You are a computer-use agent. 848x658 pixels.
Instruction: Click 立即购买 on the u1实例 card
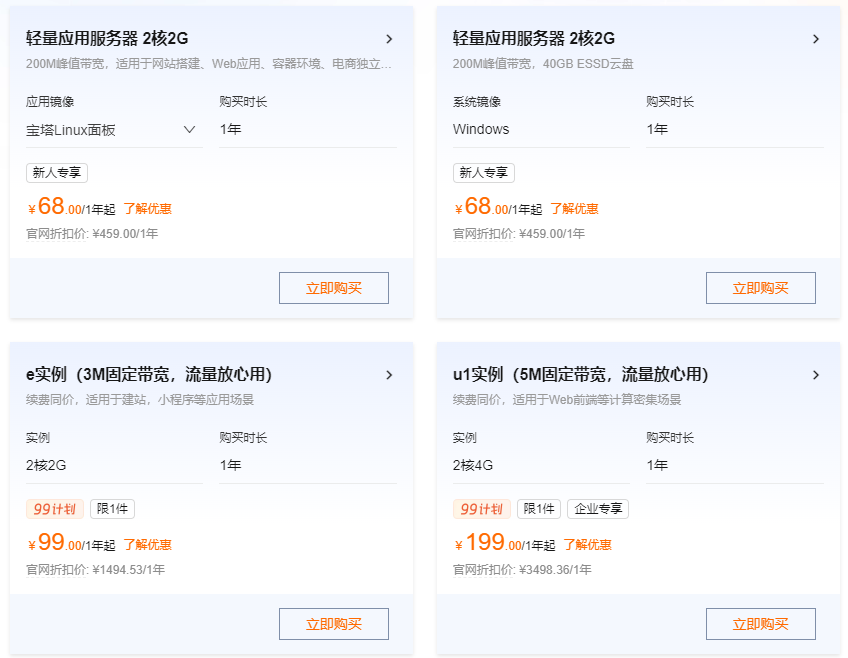(x=761, y=623)
